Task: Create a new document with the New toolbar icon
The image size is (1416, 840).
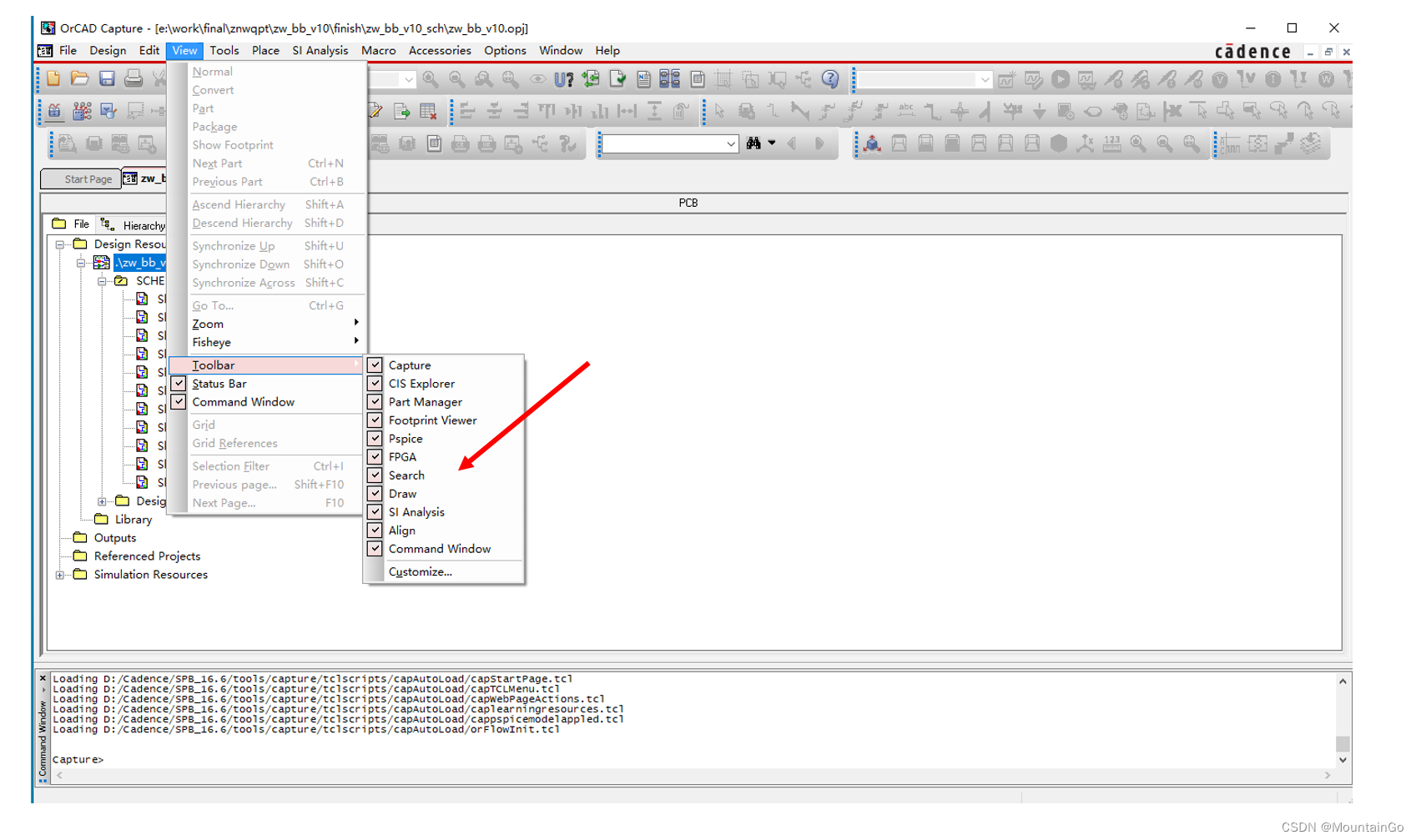Action: 53,78
